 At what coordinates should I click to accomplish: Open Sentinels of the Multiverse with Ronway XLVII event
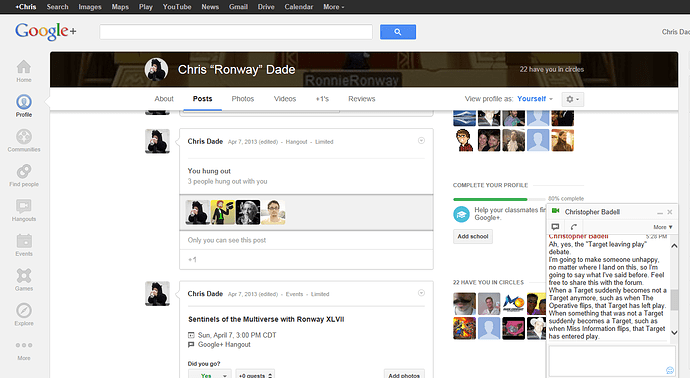(266, 319)
